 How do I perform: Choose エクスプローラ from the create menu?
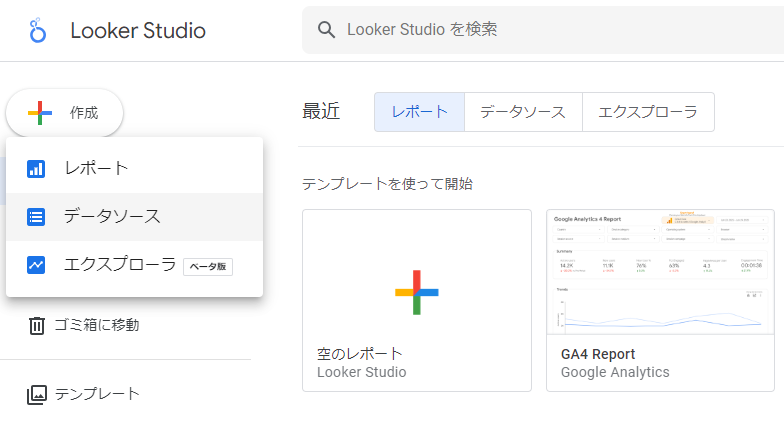coord(134,264)
